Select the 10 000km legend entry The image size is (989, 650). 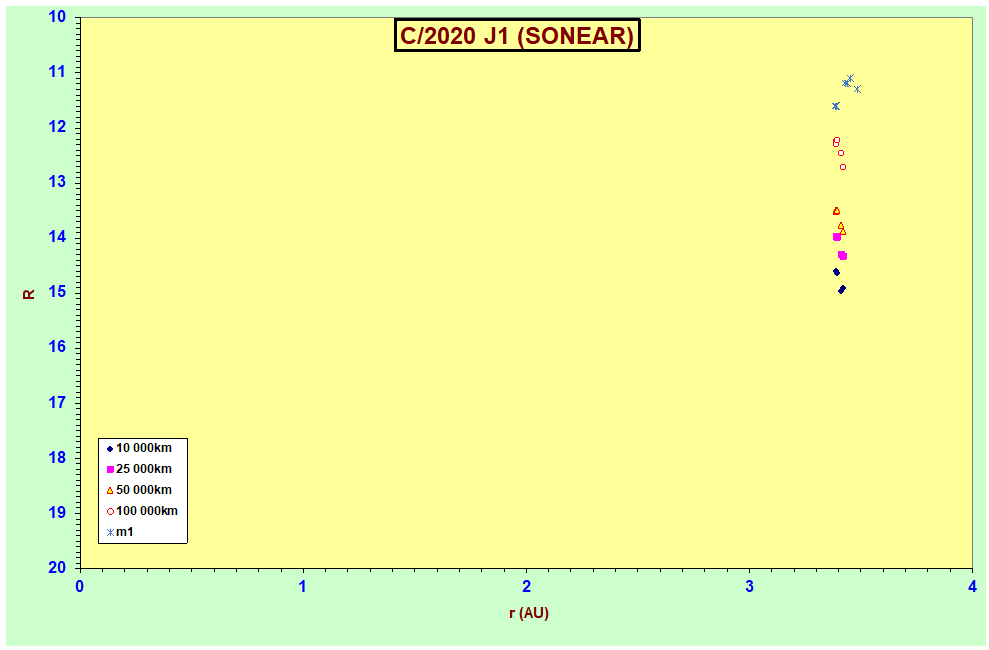[x=139, y=448]
